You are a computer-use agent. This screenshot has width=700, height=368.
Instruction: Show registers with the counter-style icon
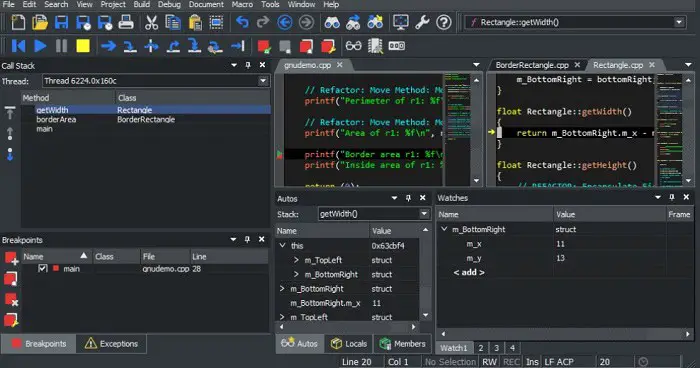pyautogui.click(x=396, y=46)
